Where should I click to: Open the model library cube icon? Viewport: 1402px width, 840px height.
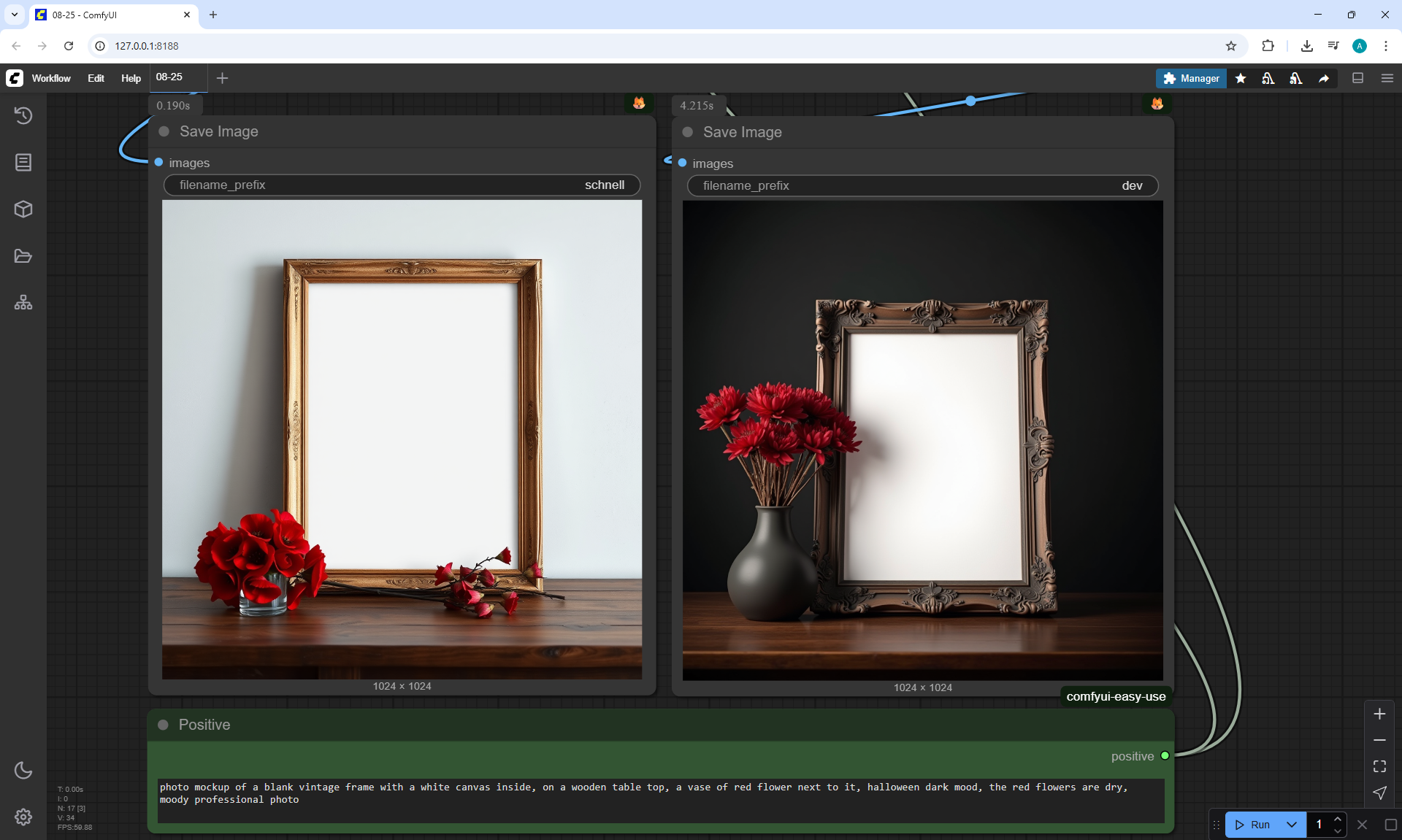(x=23, y=209)
